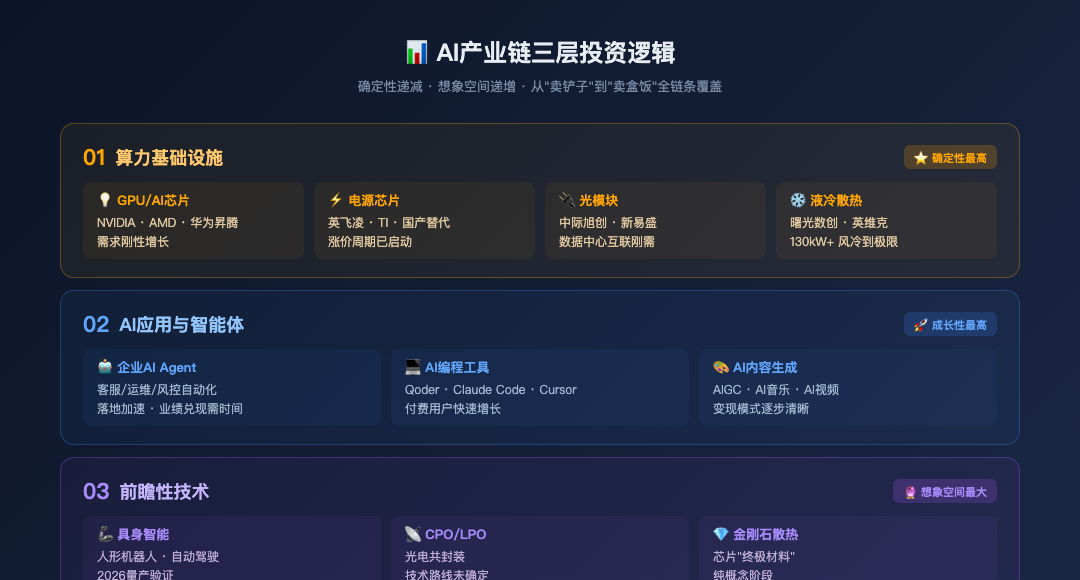Click the text Qoder · Claude Code · Cursor
1080x580 pixels.
tap(490, 390)
